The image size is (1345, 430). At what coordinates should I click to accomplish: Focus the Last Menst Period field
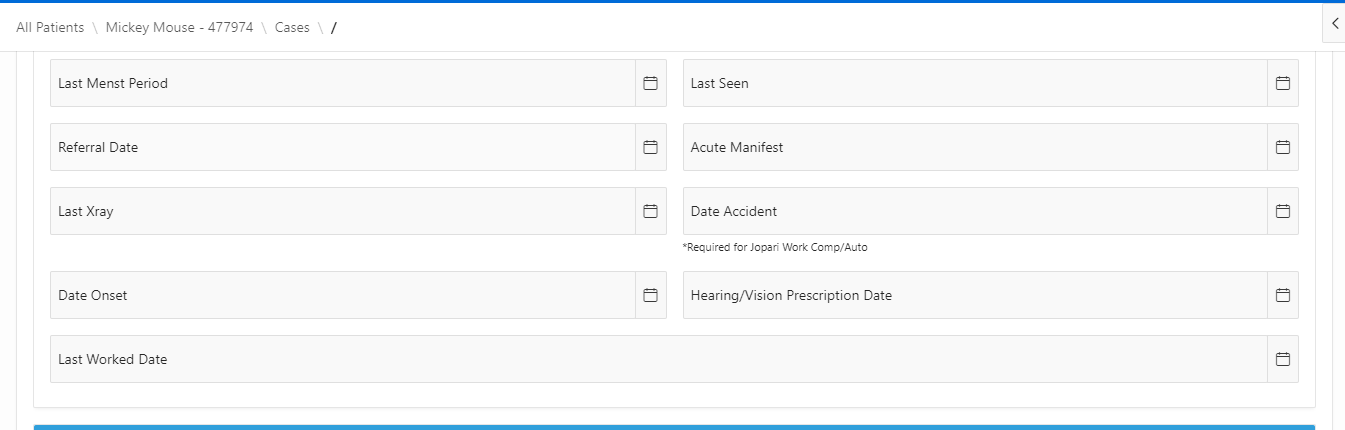[x=342, y=83]
